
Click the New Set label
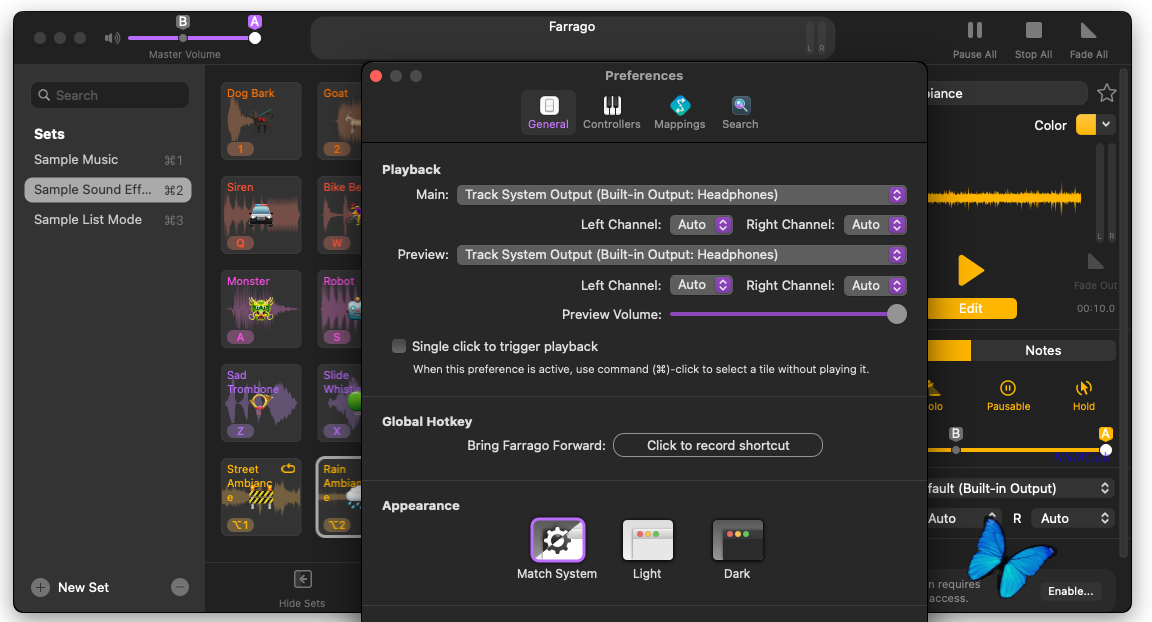pyautogui.click(x=83, y=587)
